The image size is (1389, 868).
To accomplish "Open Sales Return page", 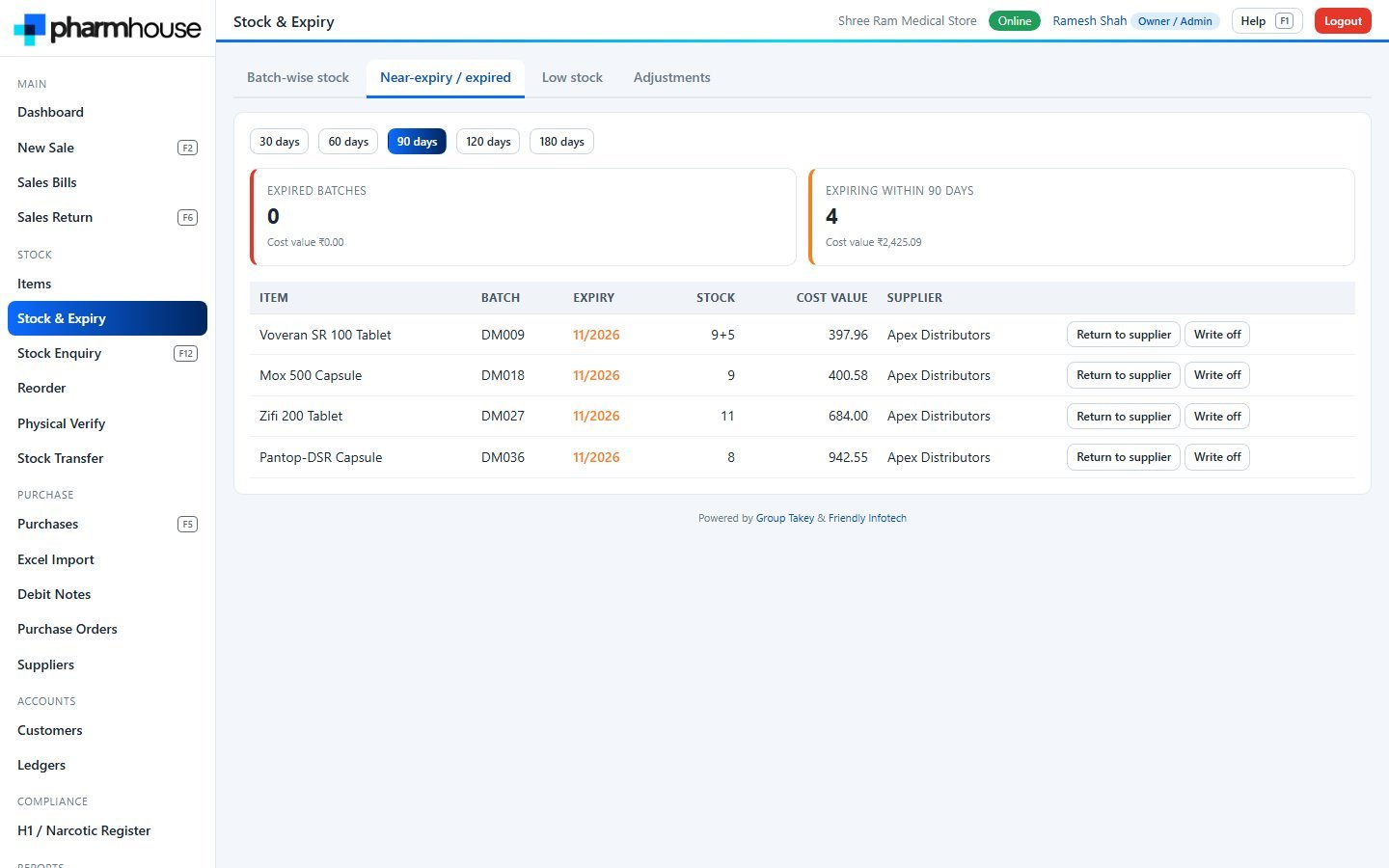I will click(x=107, y=217).
